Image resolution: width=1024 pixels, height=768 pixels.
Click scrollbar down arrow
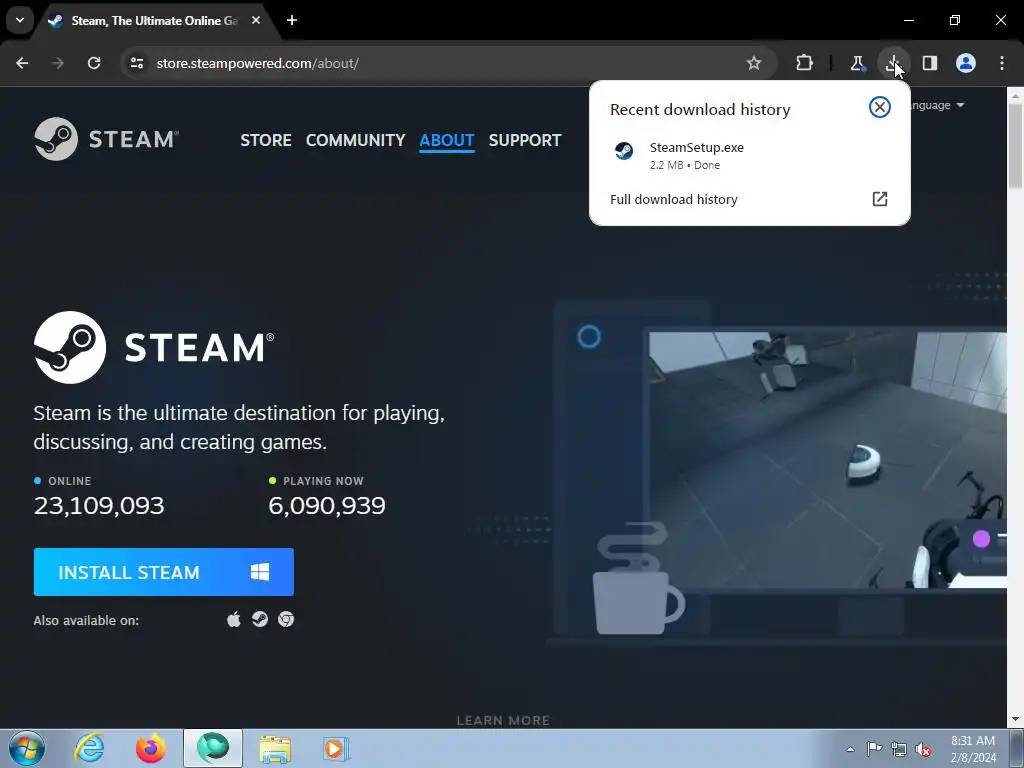coord(1015,720)
